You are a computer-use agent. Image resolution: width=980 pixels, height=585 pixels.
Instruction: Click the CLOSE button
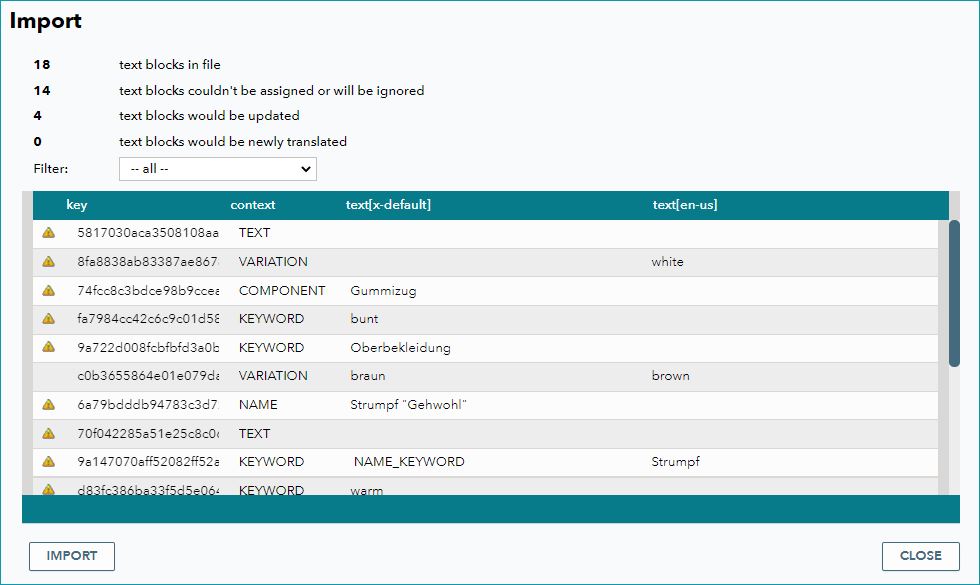(921, 556)
